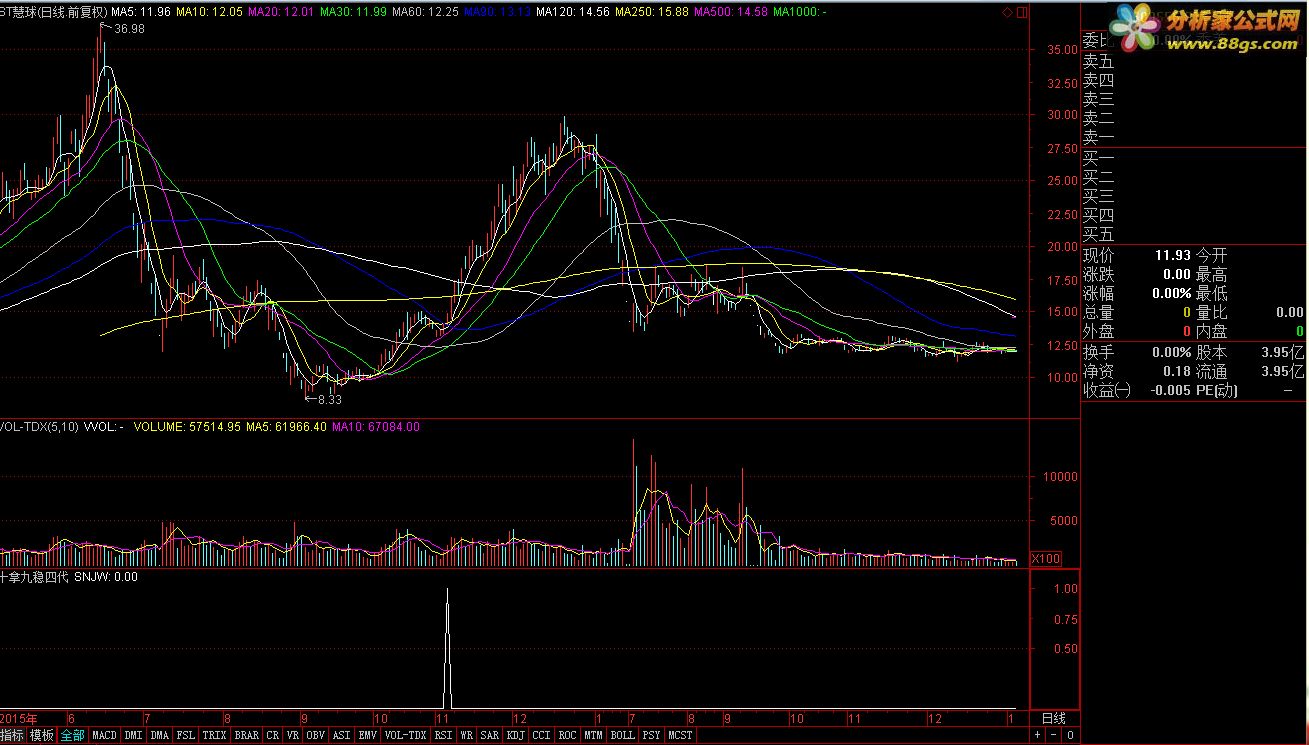Open the 日线 period selector
Viewport: 1309px width, 745px height.
point(1054,718)
